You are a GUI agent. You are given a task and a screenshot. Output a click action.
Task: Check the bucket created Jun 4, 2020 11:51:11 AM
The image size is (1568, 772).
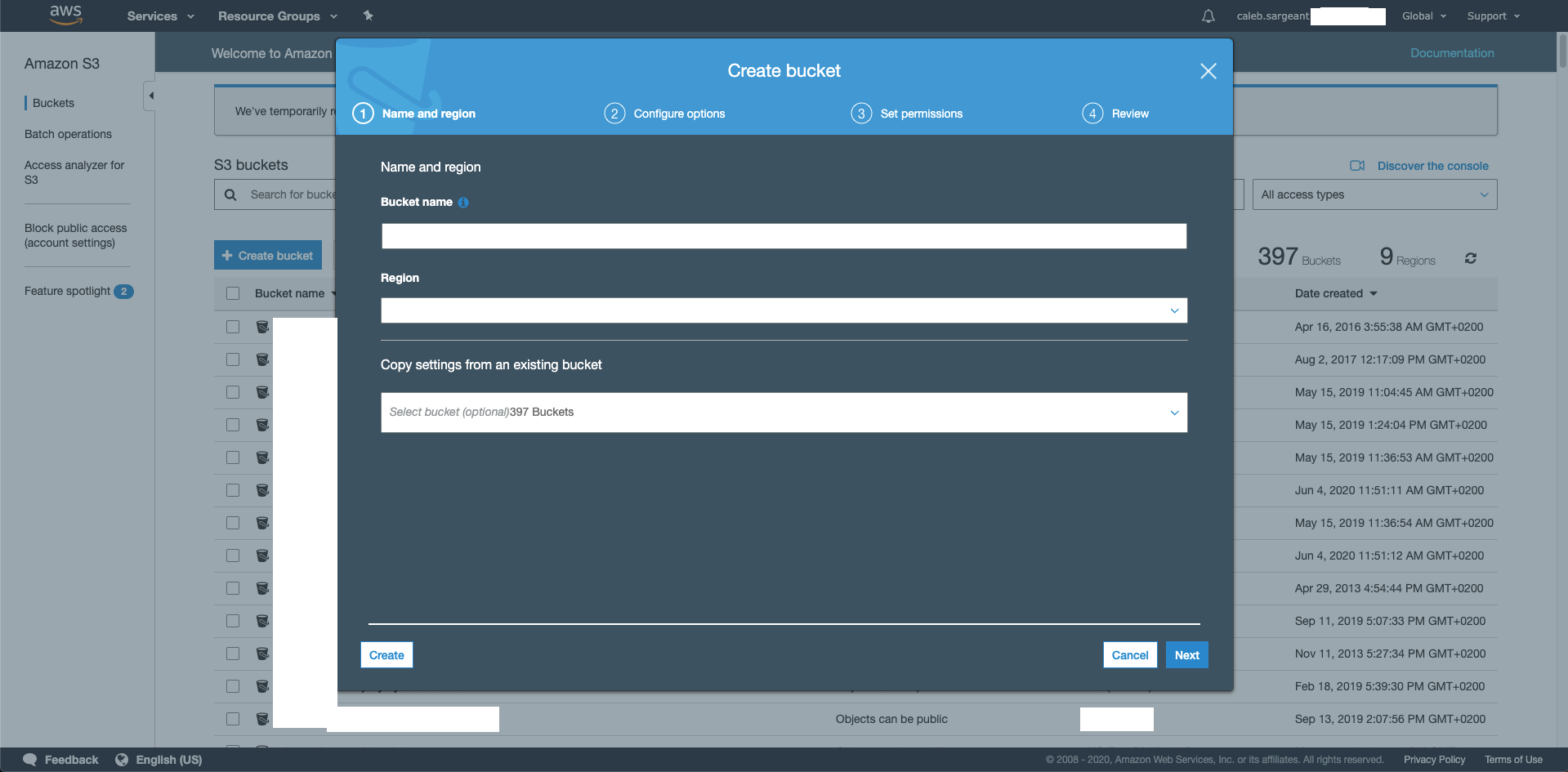point(233,490)
